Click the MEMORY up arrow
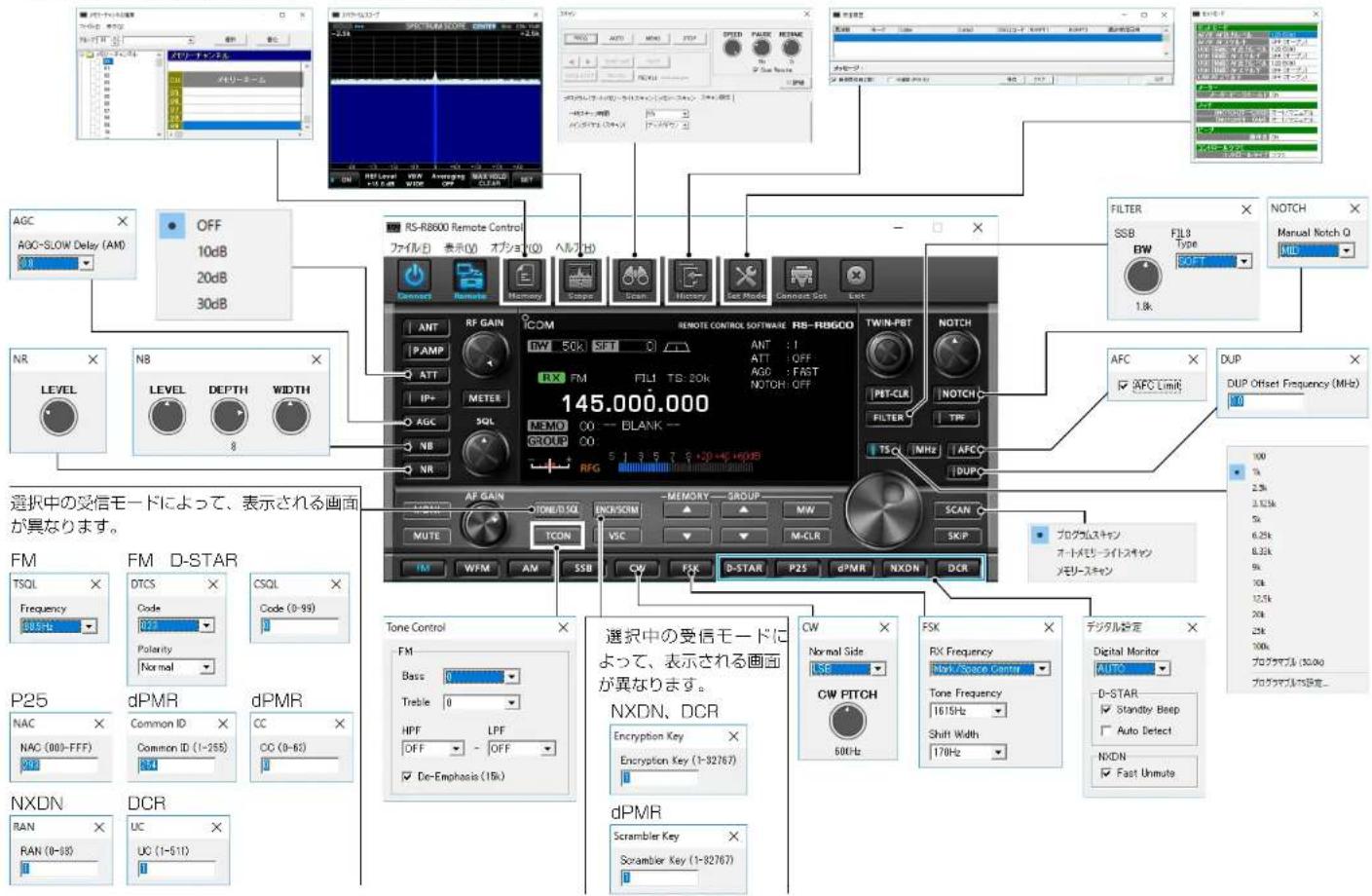This screenshot has height=896, width=1372. pos(687,509)
